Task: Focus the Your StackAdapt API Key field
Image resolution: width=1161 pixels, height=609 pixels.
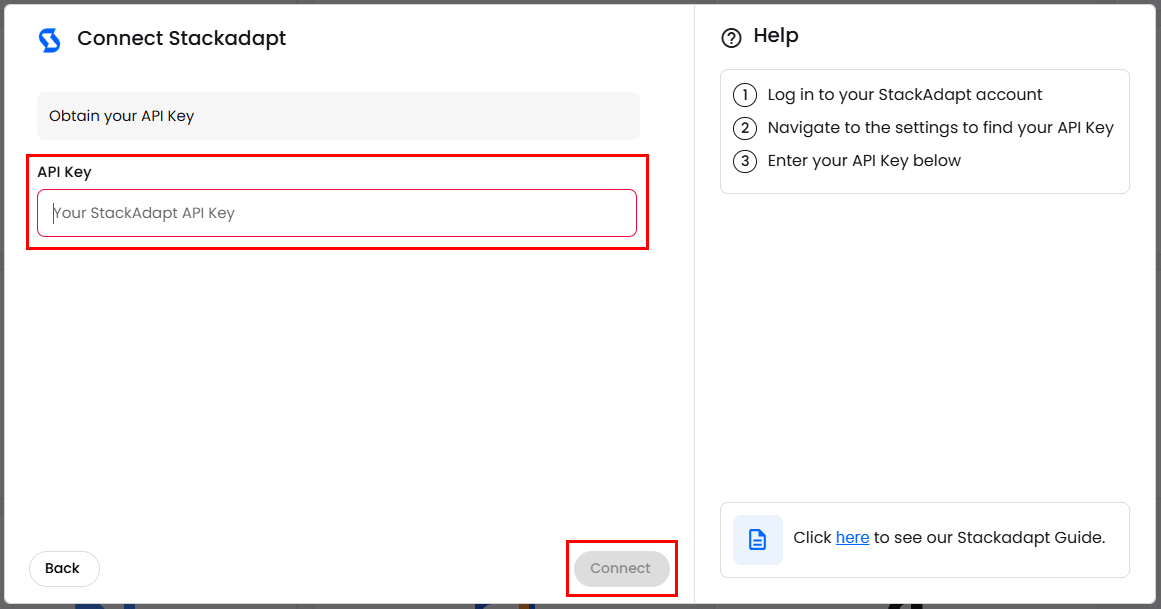Action: (336, 213)
